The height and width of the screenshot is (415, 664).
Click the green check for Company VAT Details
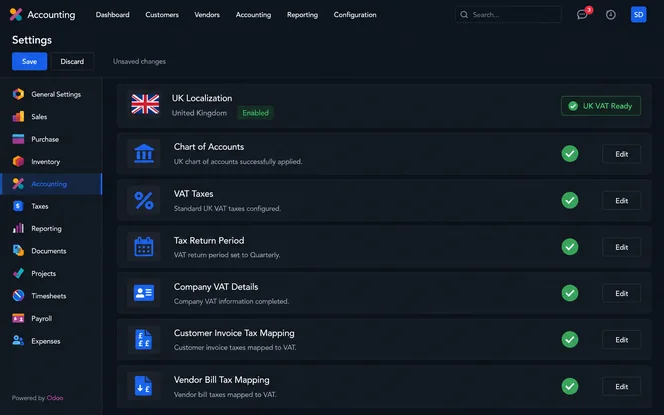pyautogui.click(x=570, y=293)
